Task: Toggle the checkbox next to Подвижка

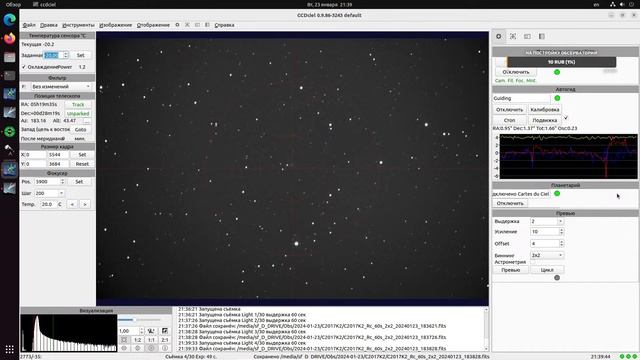Action: [566, 118]
